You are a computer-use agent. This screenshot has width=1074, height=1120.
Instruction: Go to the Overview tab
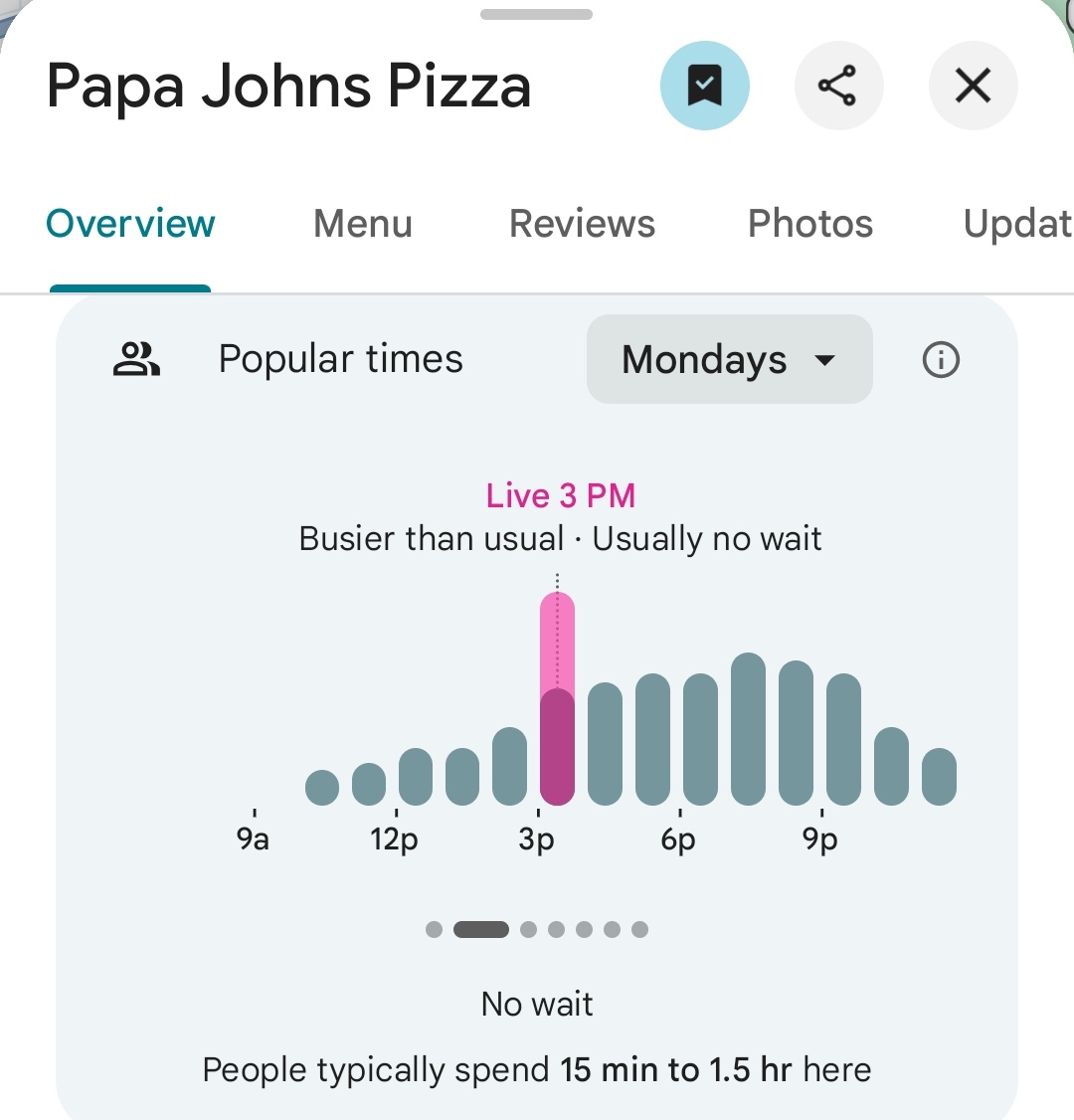click(130, 224)
